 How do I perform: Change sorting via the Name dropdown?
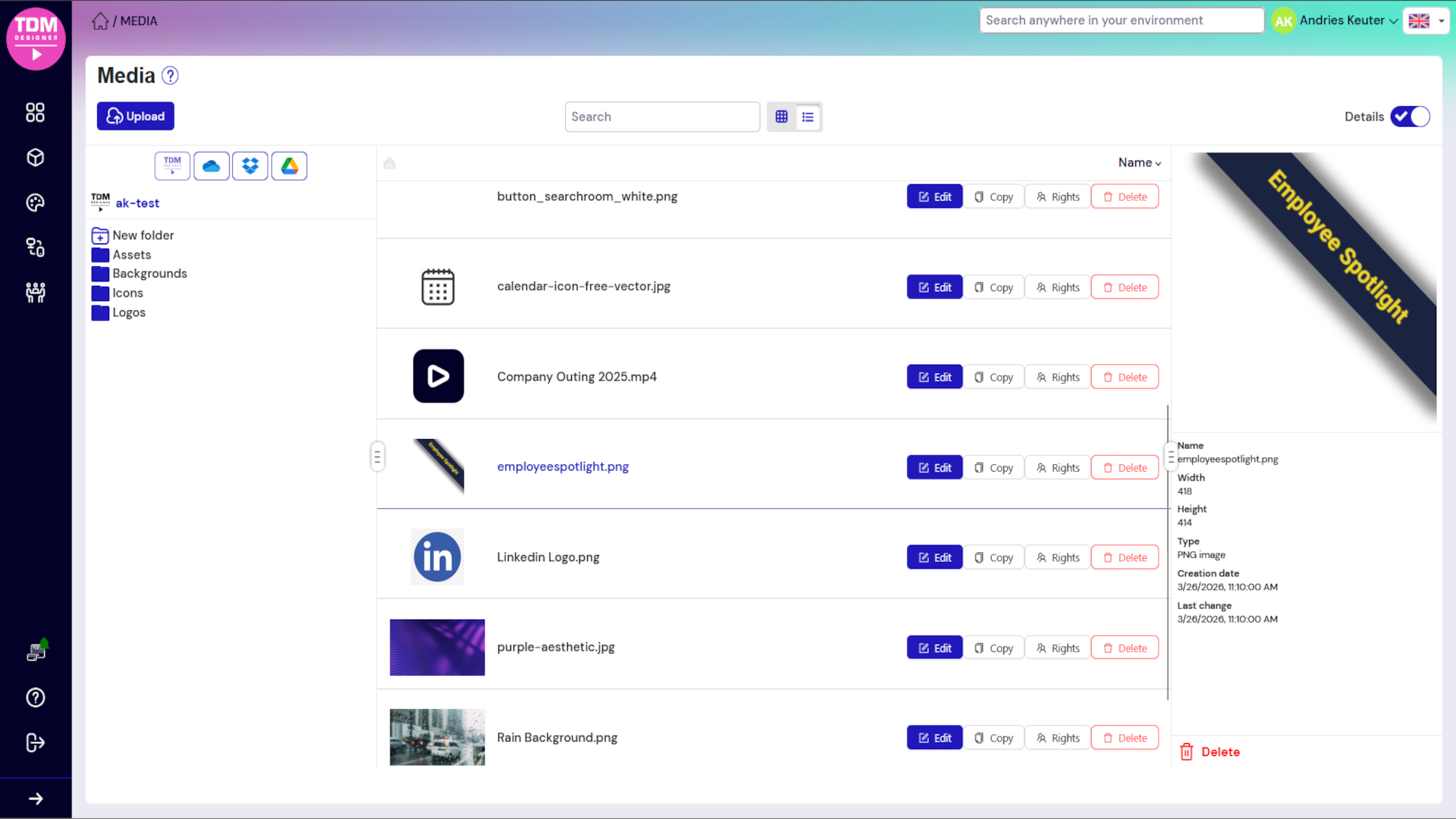[x=1137, y=162]
